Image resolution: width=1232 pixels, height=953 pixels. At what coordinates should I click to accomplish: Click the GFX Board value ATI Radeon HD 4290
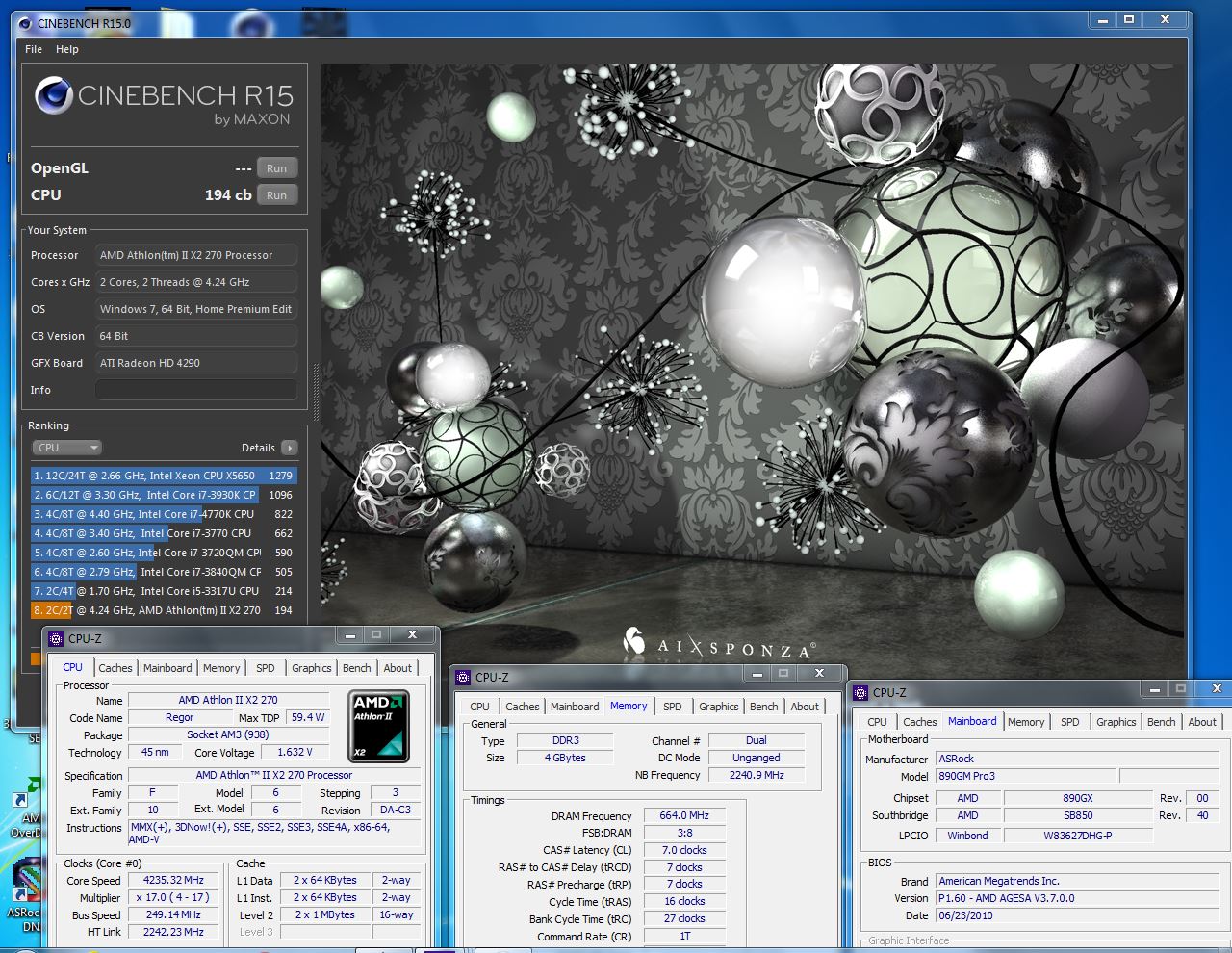click(196, 363)
